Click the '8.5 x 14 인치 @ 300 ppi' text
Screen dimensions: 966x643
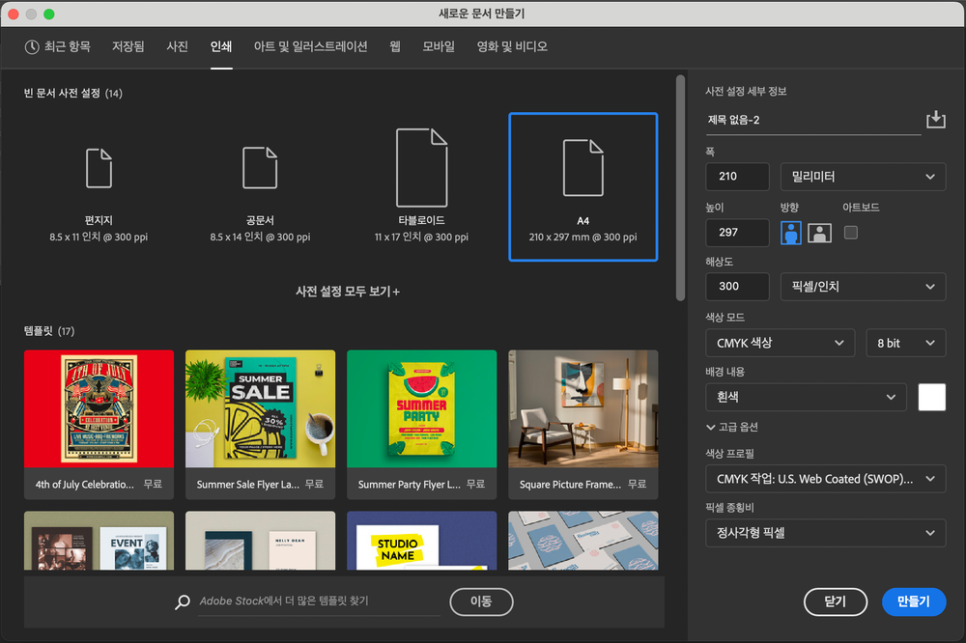click(260, 237)
